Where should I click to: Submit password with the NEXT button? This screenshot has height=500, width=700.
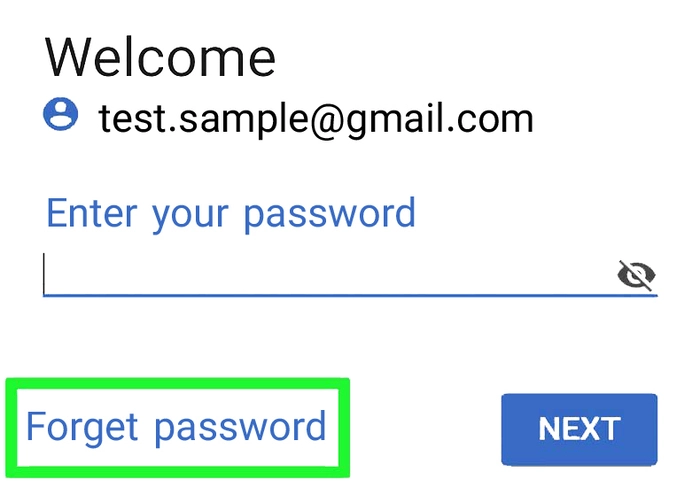579,429
